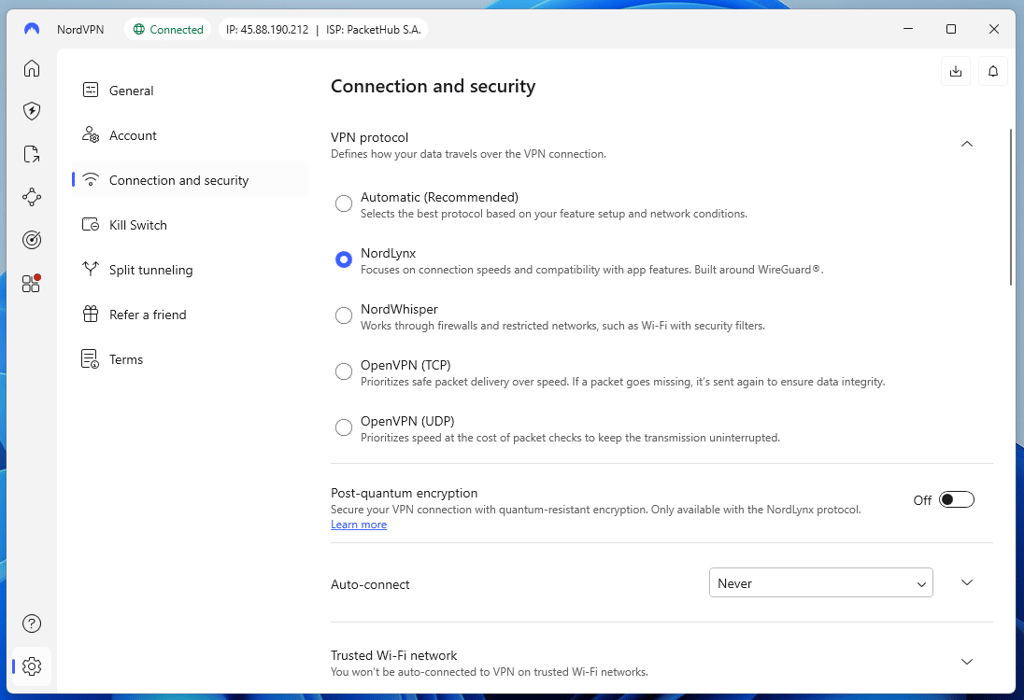
Task: Click the Auto-connect label
Action: tap(370, 584)
